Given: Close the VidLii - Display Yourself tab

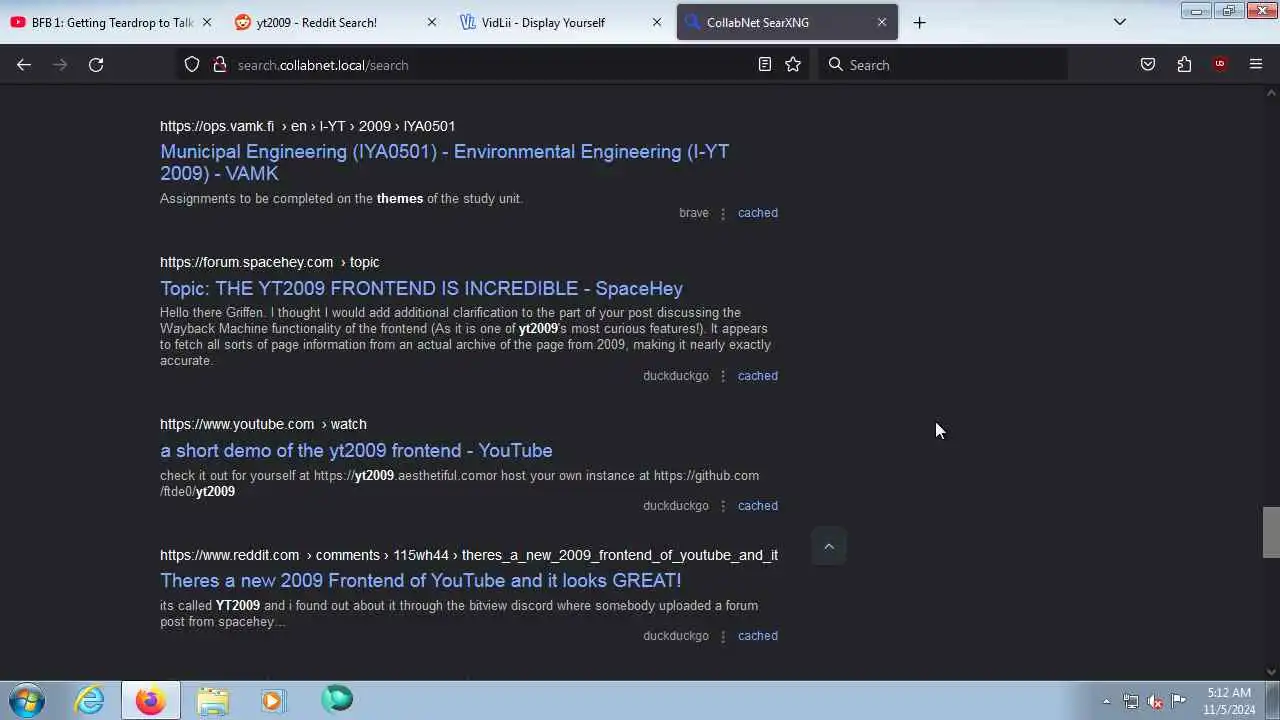Looking at the screenshot, I should pyautogui.click(x=657, y=22).
